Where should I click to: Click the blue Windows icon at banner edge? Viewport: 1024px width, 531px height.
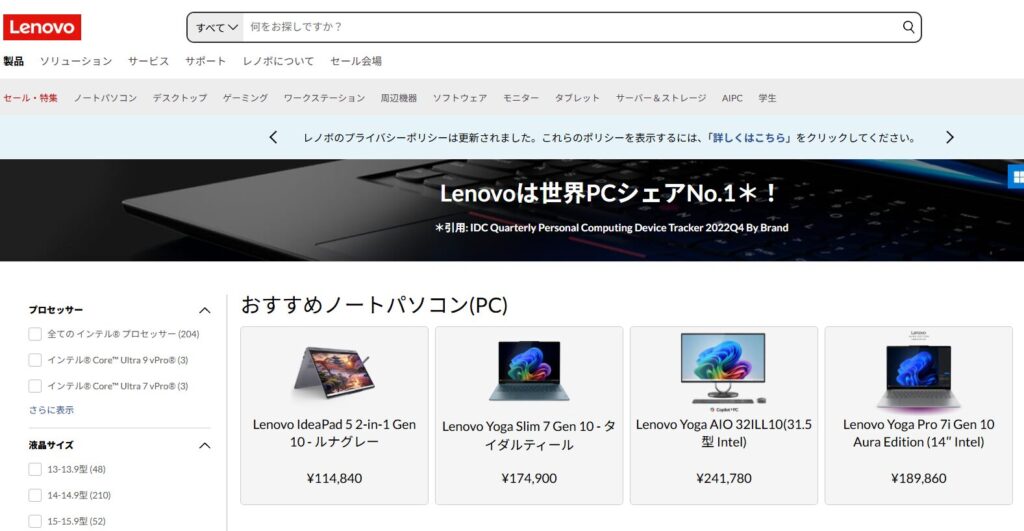(x=1016, y=177)
